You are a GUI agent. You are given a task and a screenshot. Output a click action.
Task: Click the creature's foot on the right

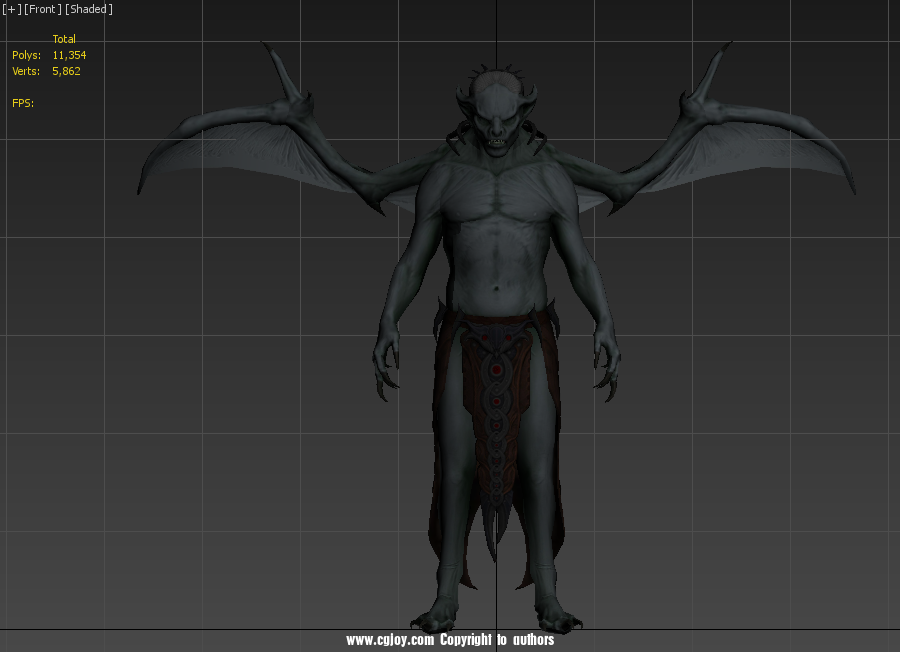(x=556, y=617)
